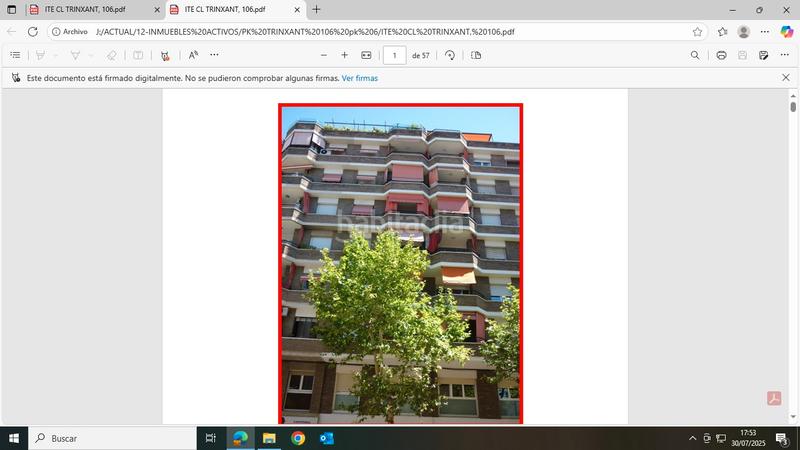Select the add text tool

point(138,55)
